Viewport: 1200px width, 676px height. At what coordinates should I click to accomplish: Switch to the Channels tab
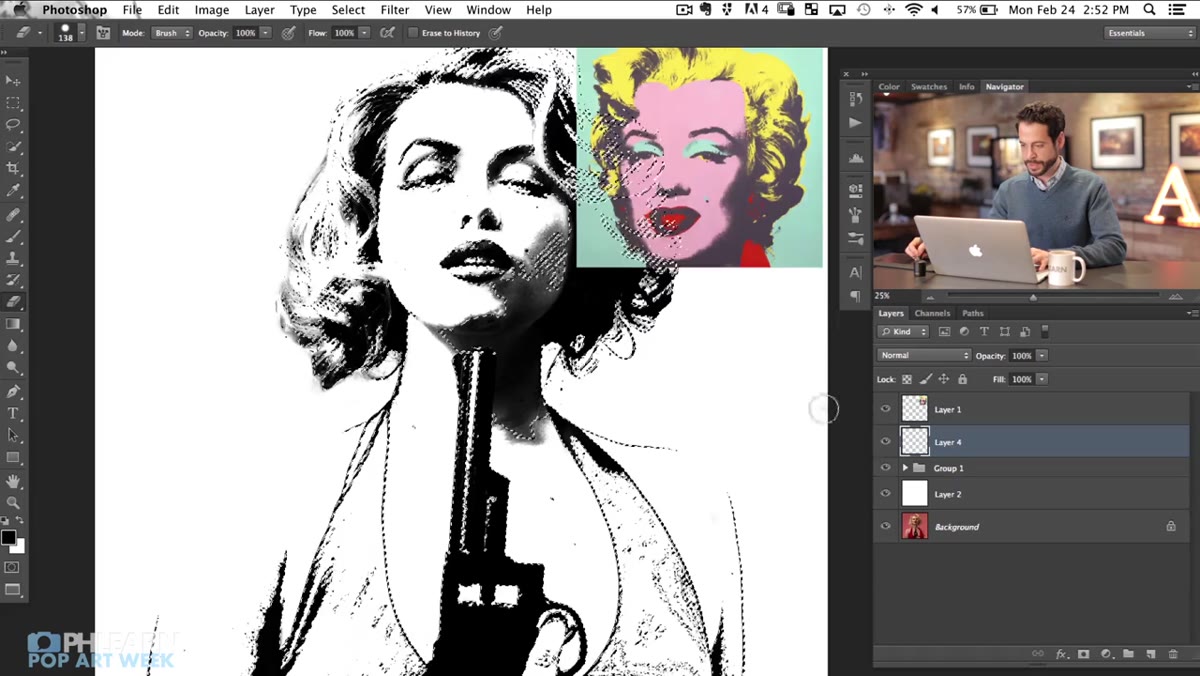coord(932,313)
